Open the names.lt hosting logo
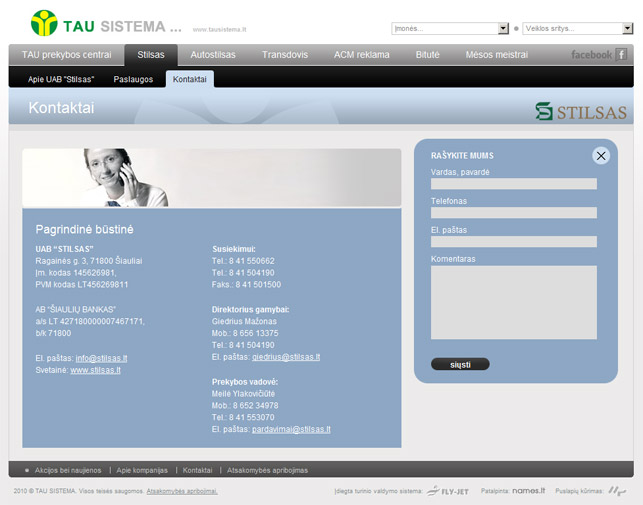 tap(527, 491)
